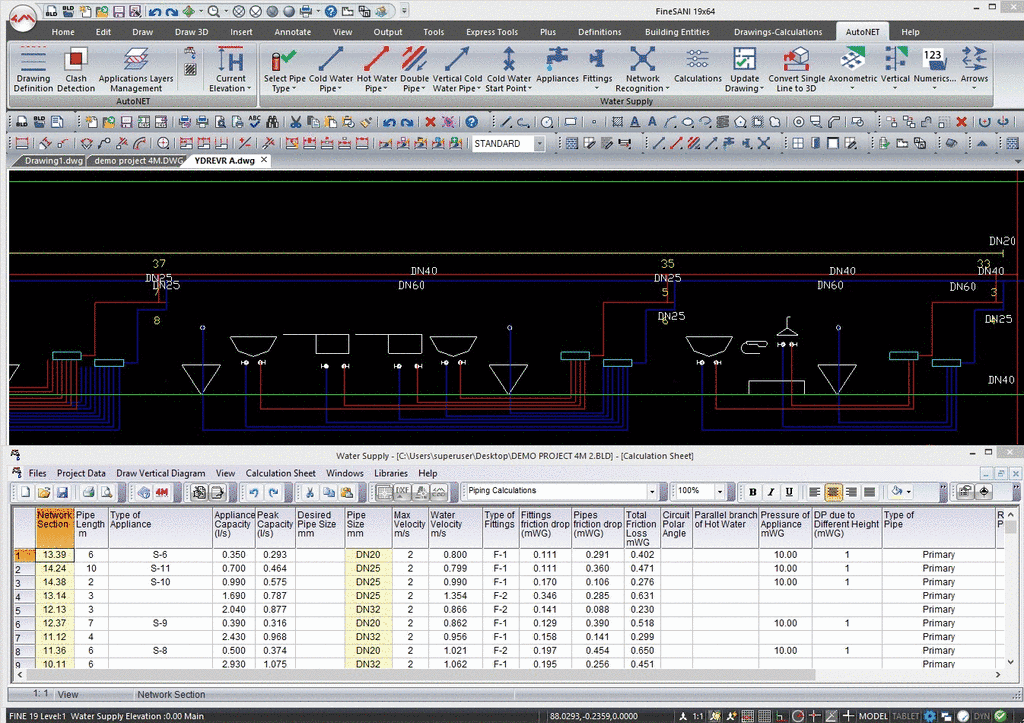The image size is (1024, 723).
Task: Expand the Select Pipe Type dropdown arrow
Action: point(294,89)
